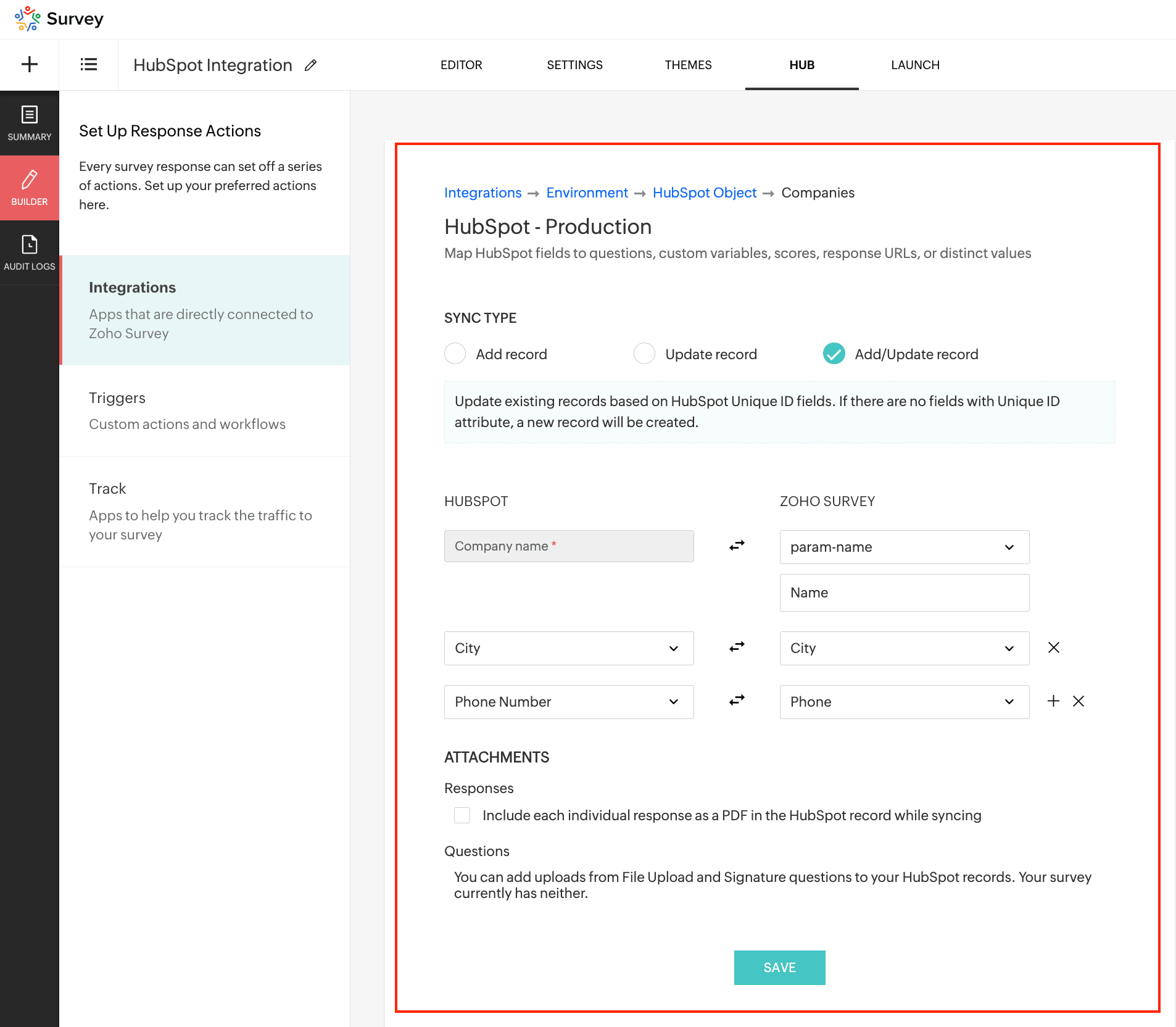
Task: Open the Zoho Survey City dropdown
Action: (905, 648)
